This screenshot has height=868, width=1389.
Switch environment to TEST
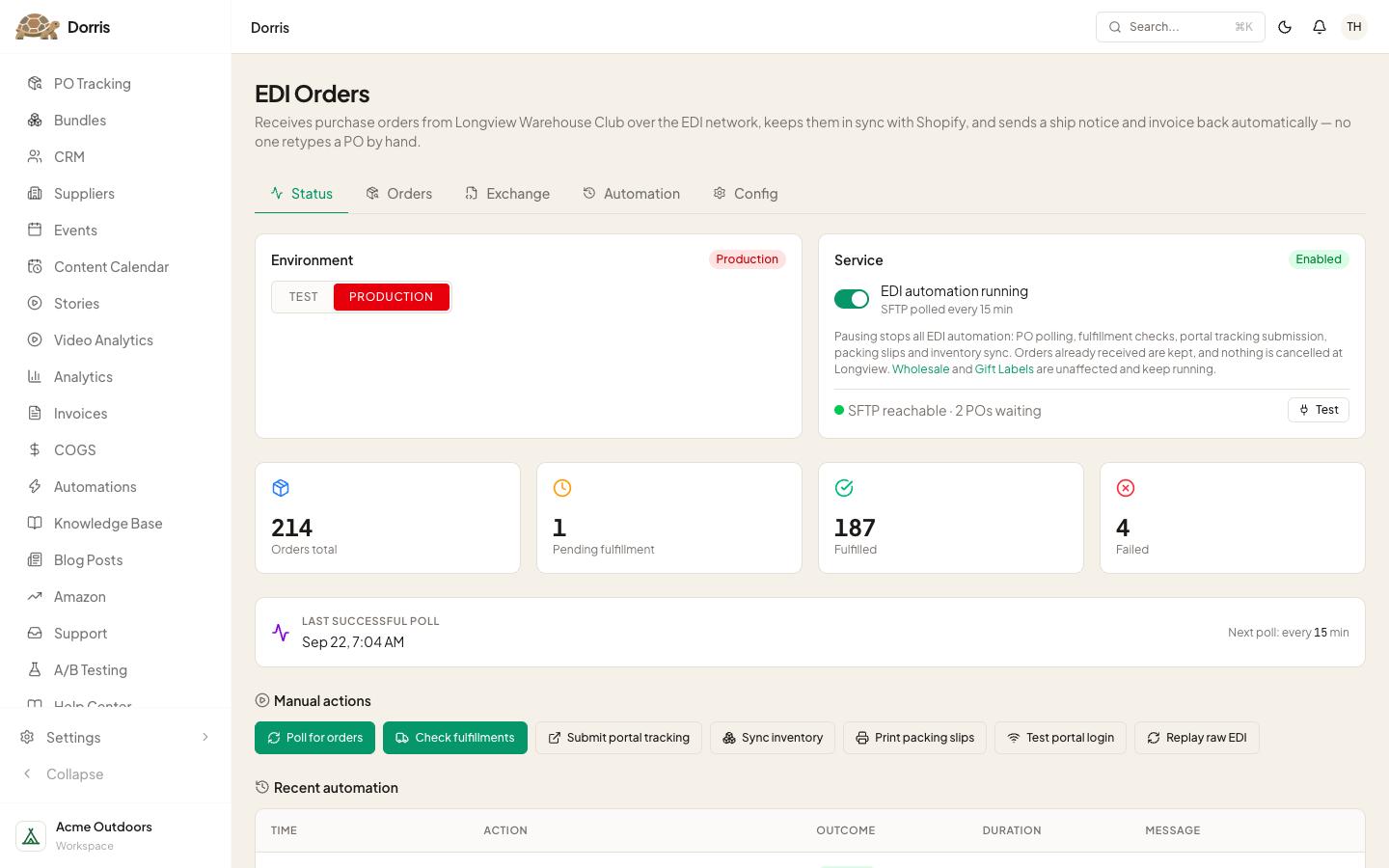point(303,297)
